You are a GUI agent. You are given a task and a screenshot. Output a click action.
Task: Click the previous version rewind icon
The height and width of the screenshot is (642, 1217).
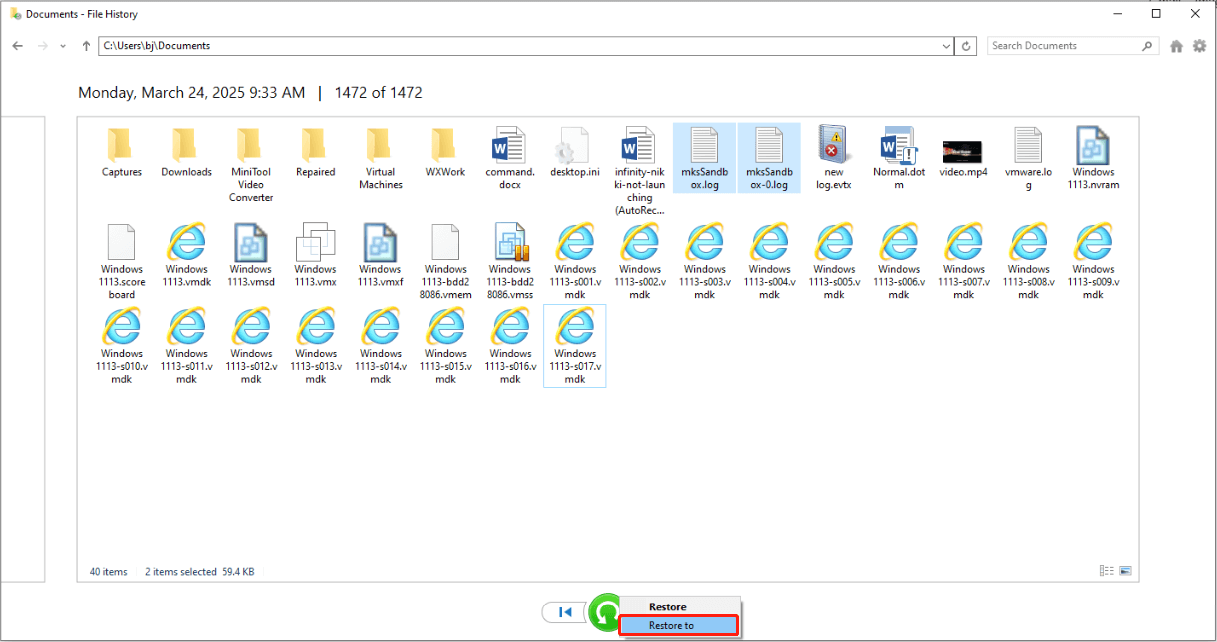565,611
